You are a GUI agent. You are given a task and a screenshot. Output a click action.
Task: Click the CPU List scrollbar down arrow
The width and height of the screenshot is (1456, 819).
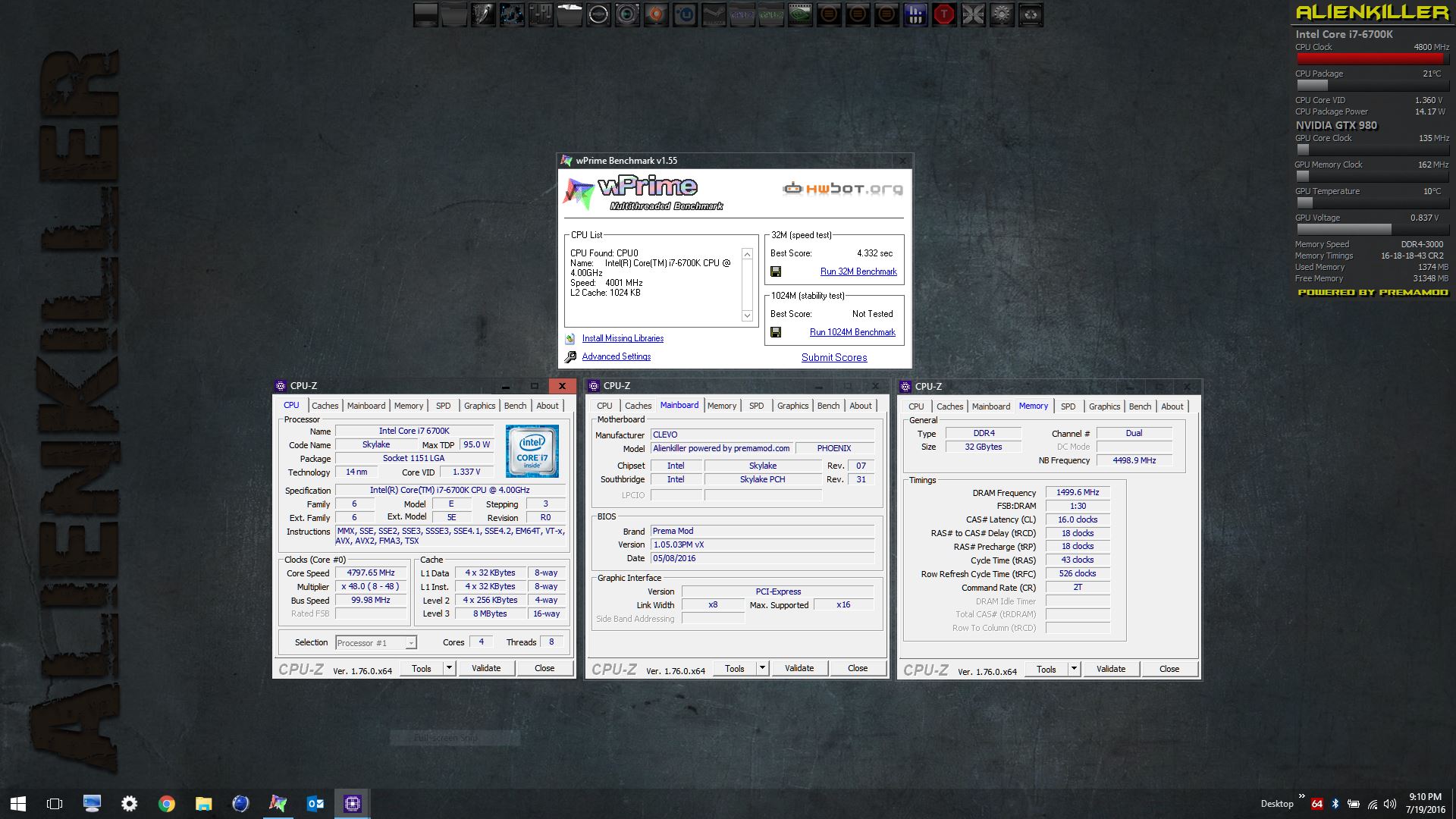[x=747, y=315]
